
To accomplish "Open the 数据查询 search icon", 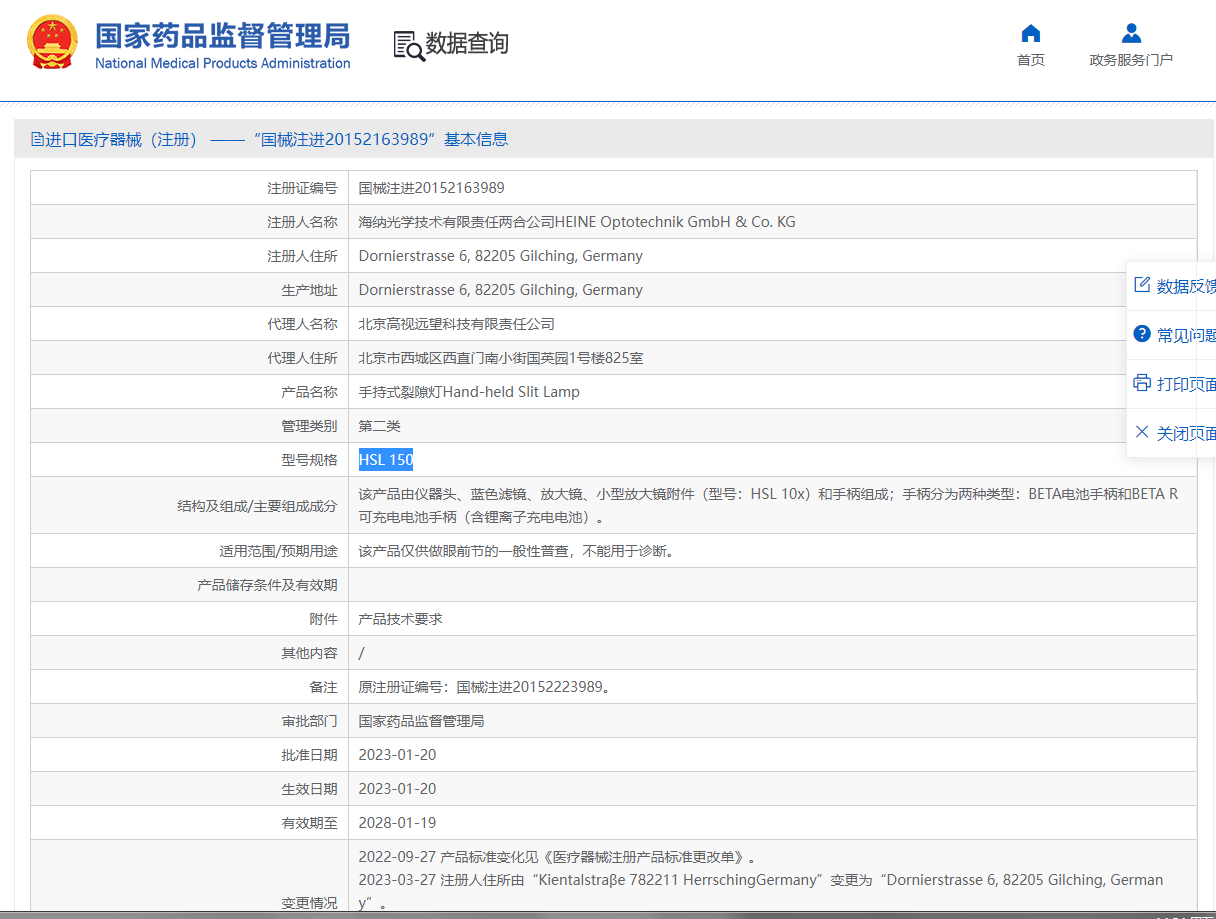I will tap(409, 45).
